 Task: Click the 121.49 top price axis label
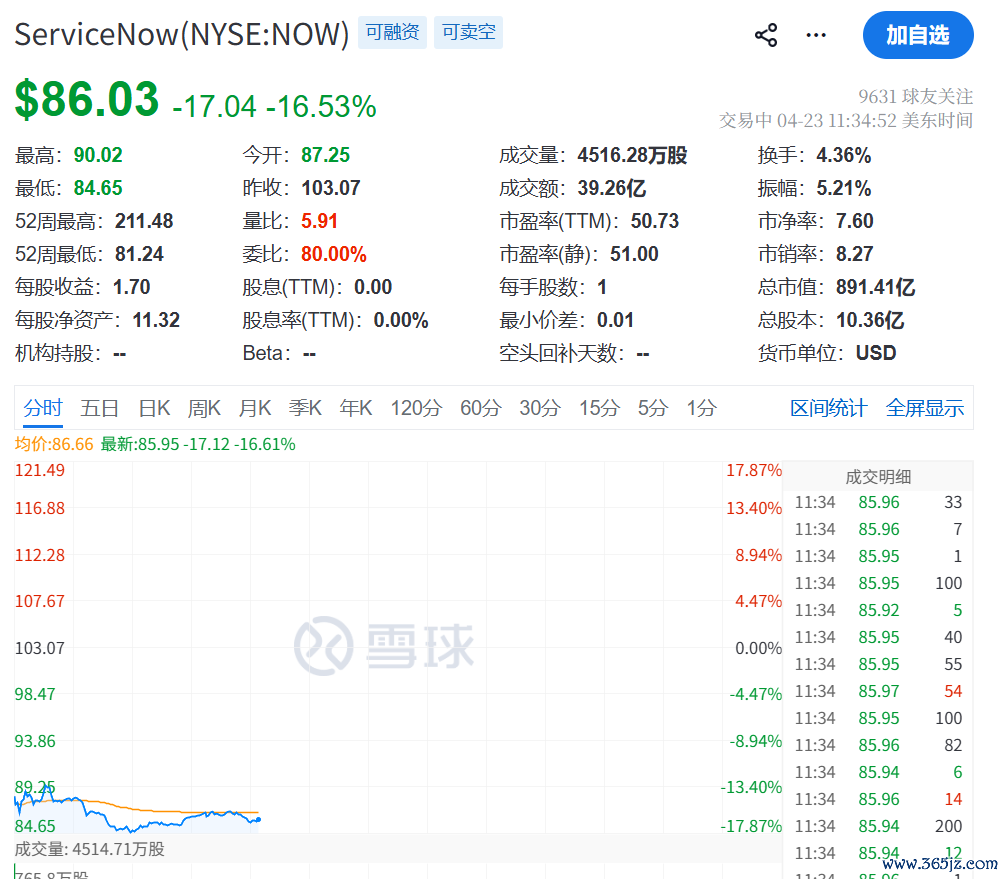pos(40,470)
